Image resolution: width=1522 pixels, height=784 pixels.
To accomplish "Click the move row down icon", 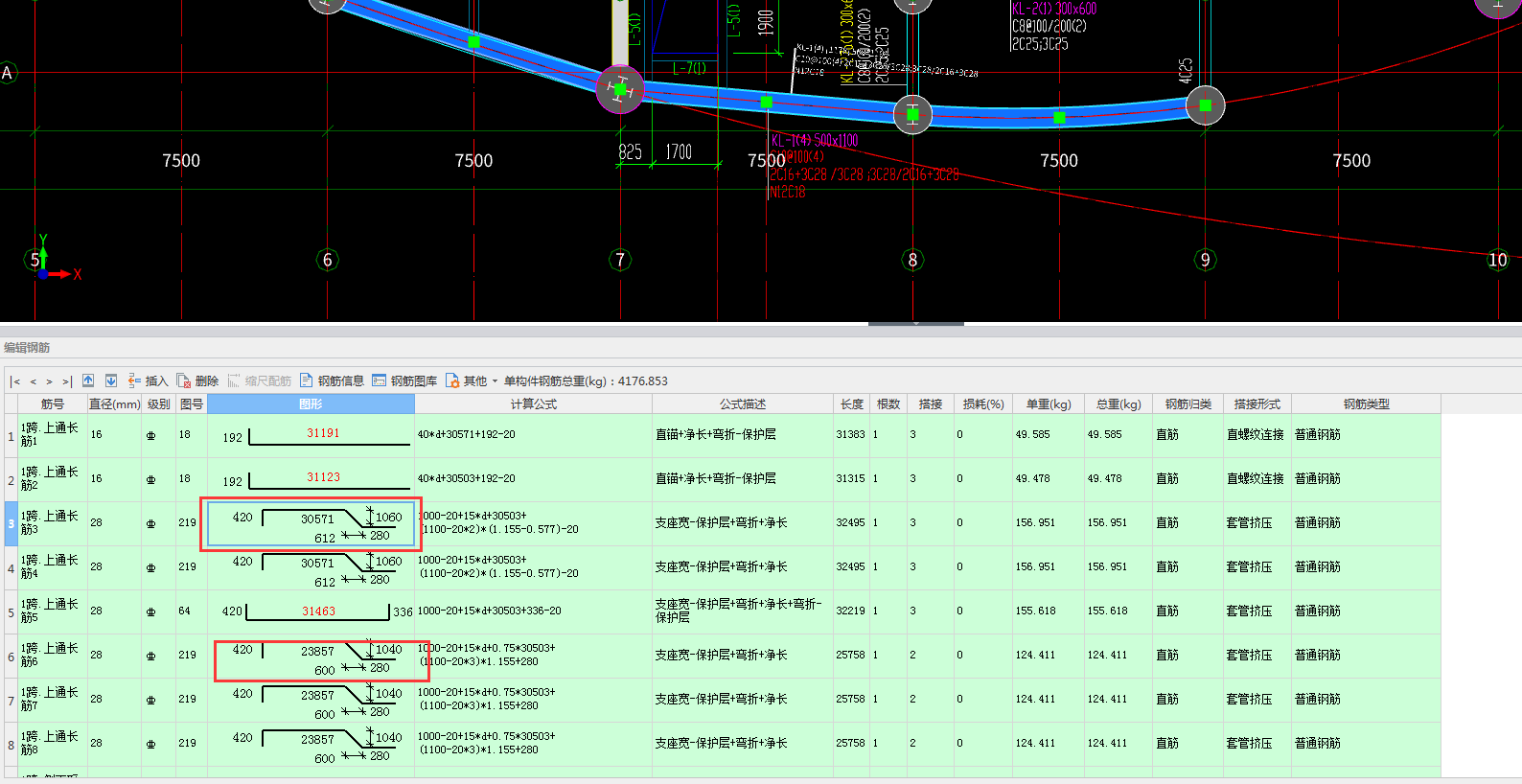I will tap(111, 380).
